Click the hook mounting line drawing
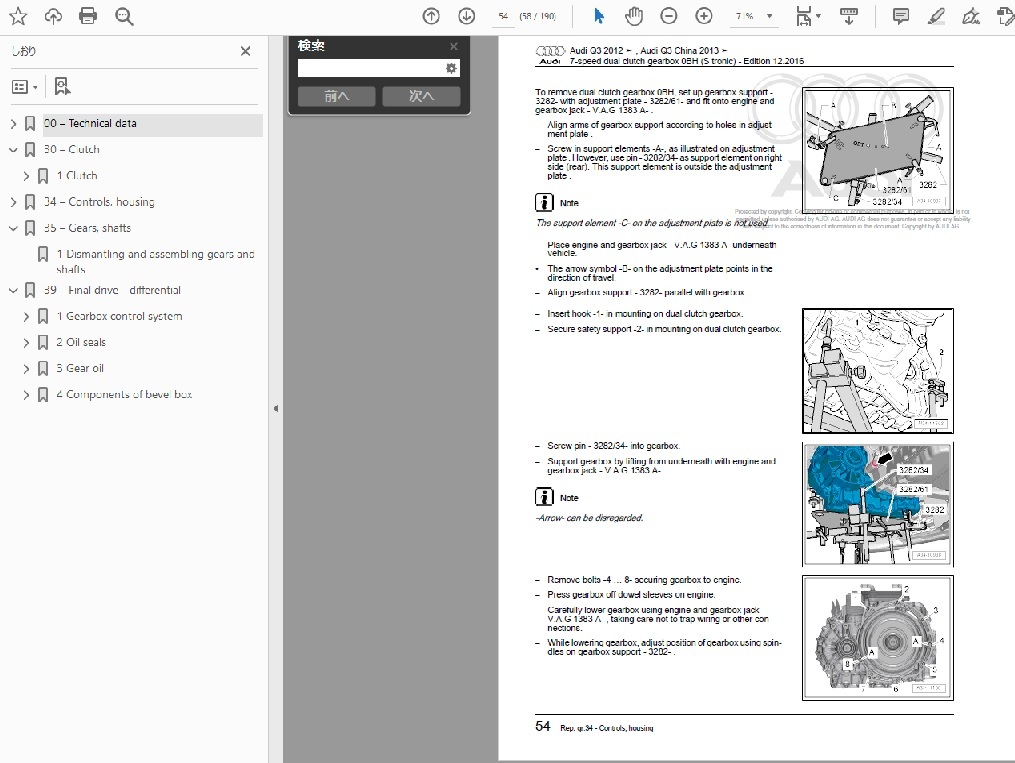 pos(878,371)
